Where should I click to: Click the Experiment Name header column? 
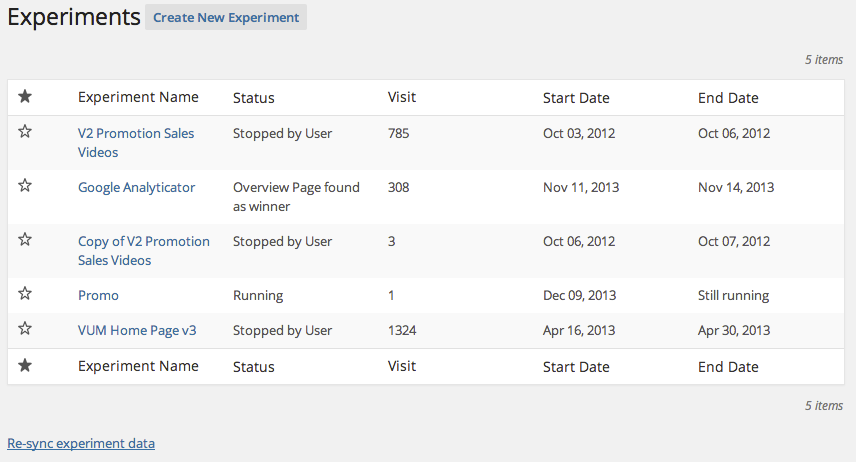[138, 97]
